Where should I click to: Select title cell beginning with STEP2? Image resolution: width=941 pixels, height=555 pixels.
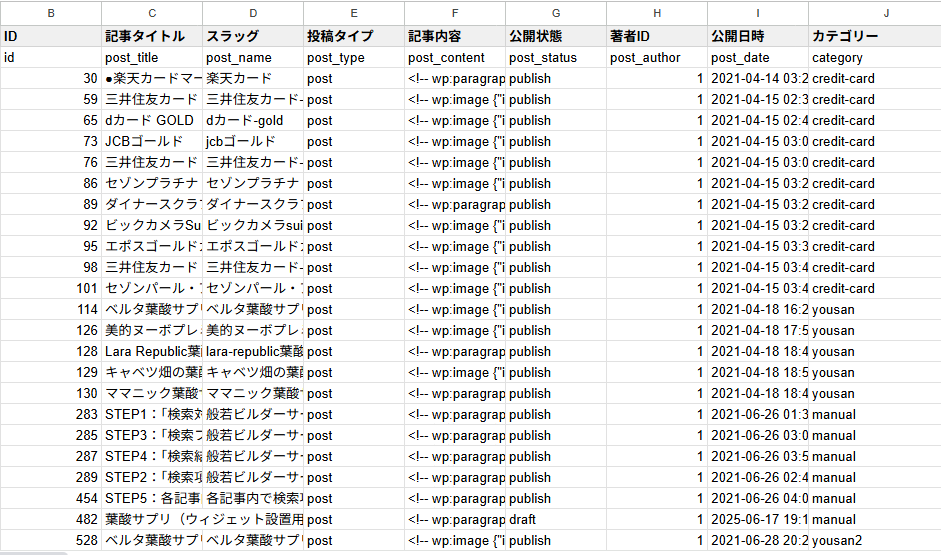click(152, 478)
